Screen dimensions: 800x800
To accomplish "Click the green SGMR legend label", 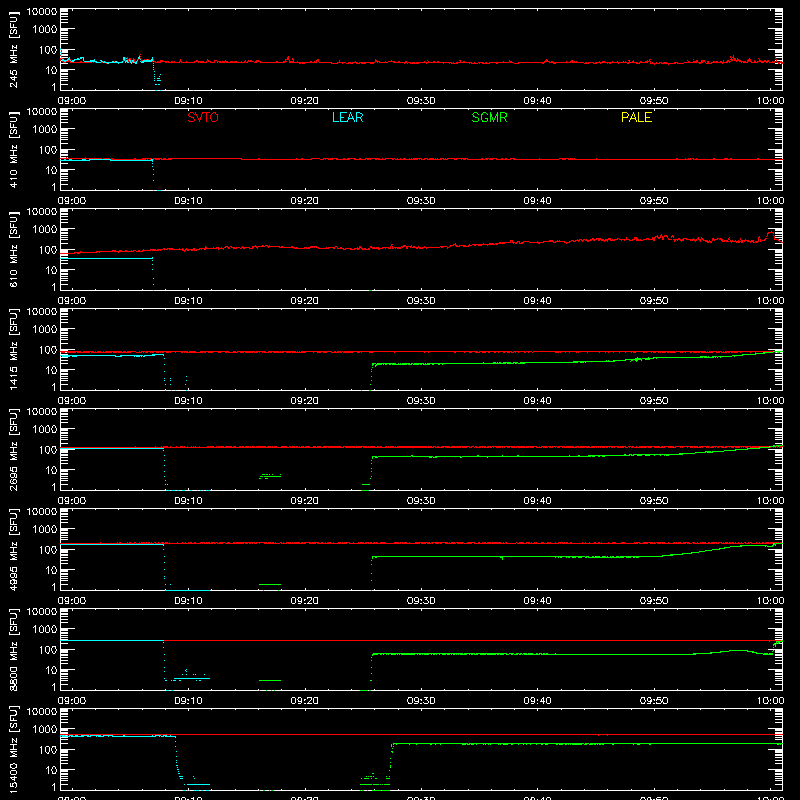I will coord(489,117).
